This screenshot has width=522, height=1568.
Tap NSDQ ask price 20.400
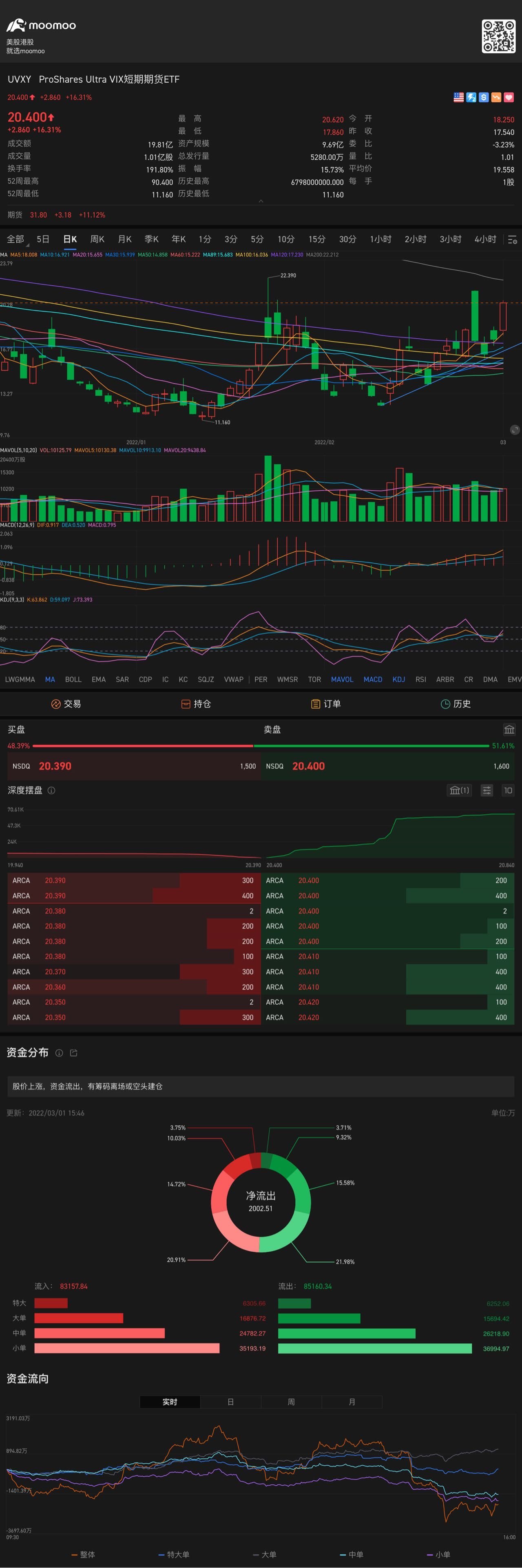(308, 766)
